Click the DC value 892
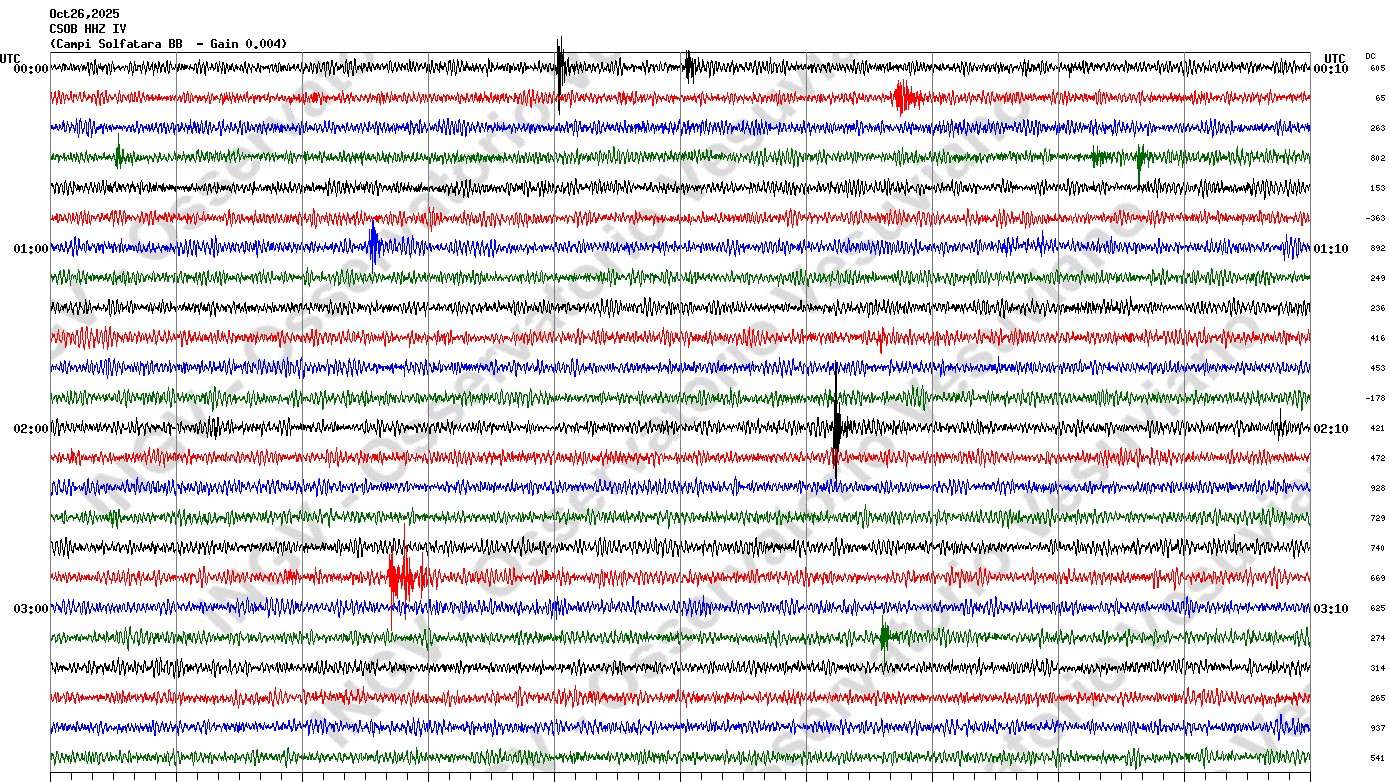Image resolution: width=1389 pixels, height=782 pixels. (x=1377, y=248)
